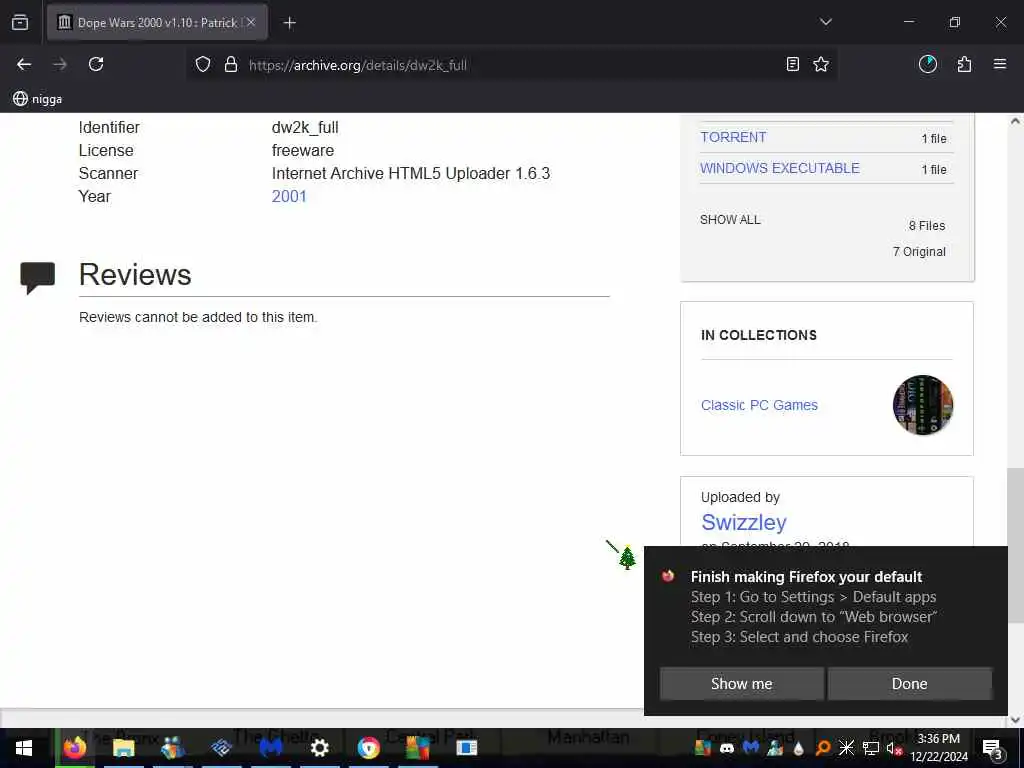Open the Settings gear taskbar icon
Screen dimensions: 1024x768
pyautogui.click(x=319, y=747)
